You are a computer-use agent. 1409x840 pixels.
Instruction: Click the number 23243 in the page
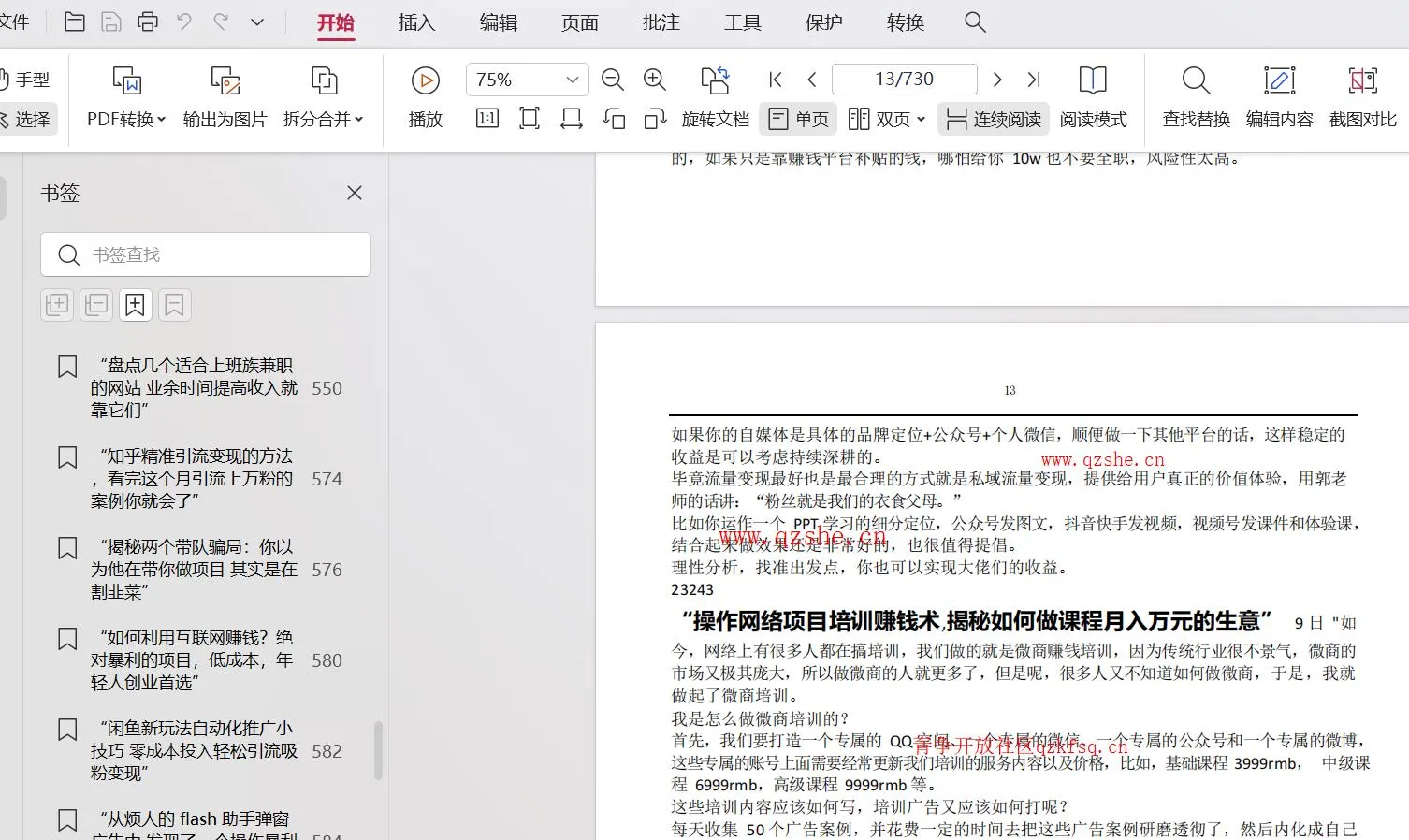[692, 590]
